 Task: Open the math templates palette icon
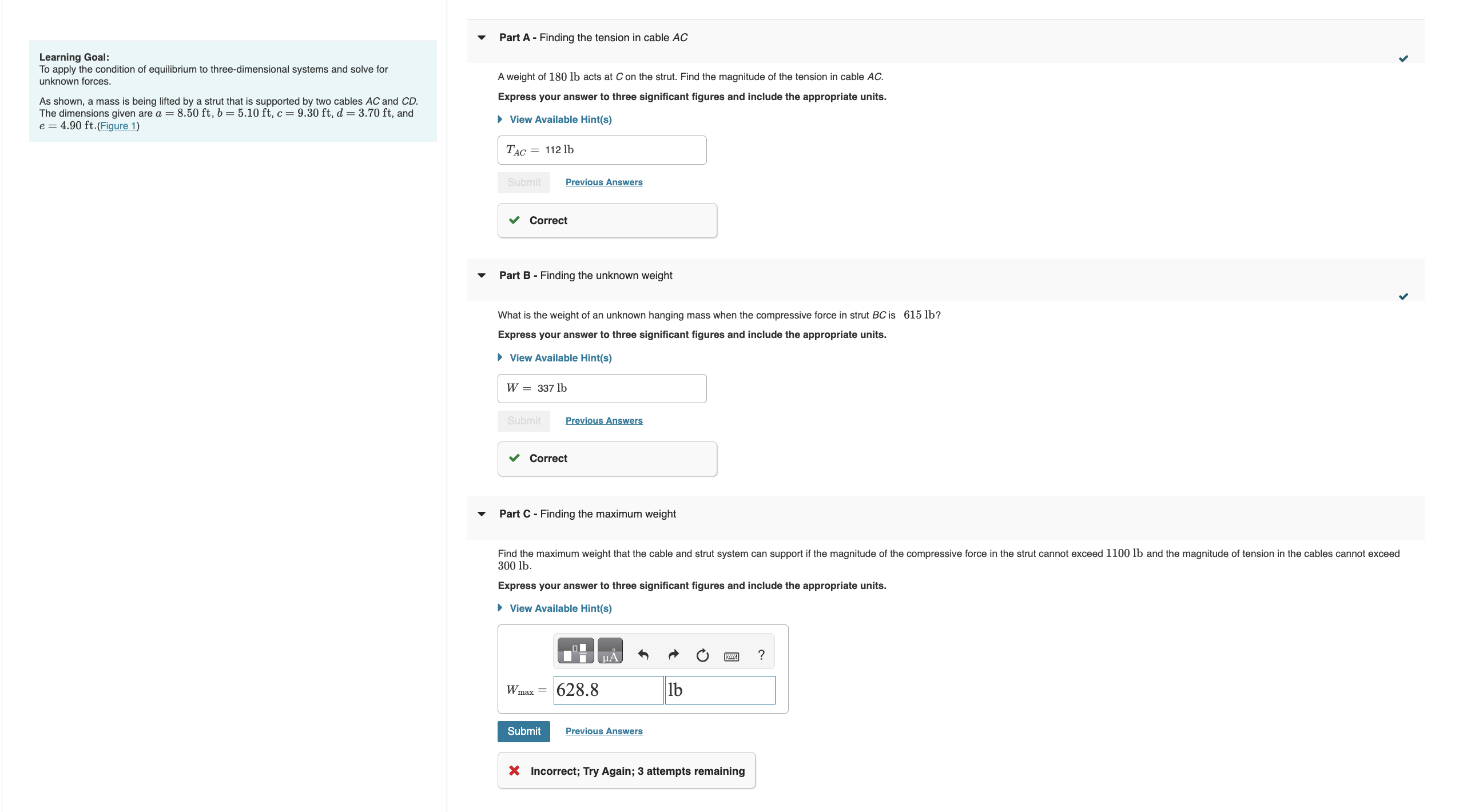[575, 651]
